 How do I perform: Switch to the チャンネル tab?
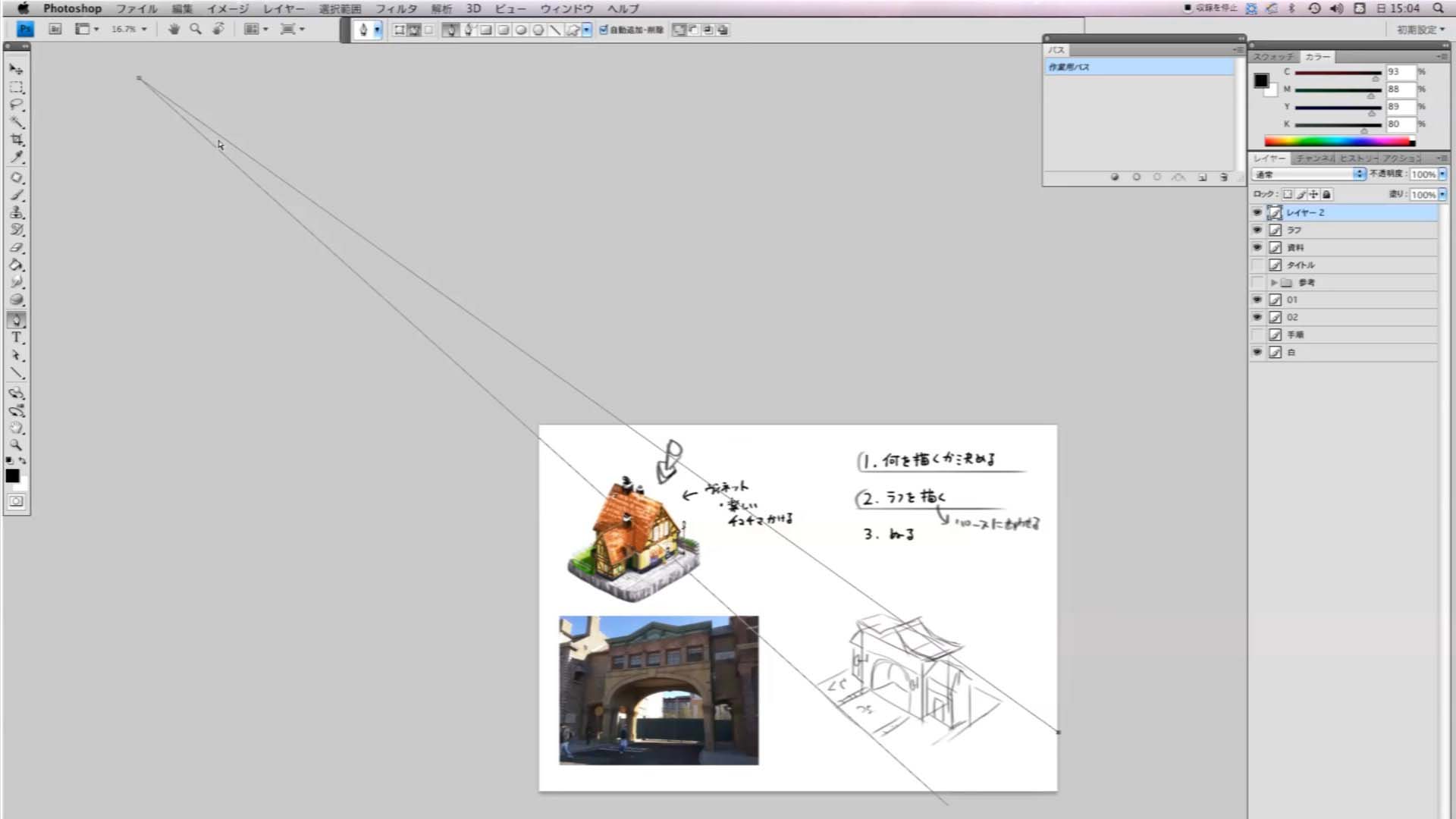1314,158
